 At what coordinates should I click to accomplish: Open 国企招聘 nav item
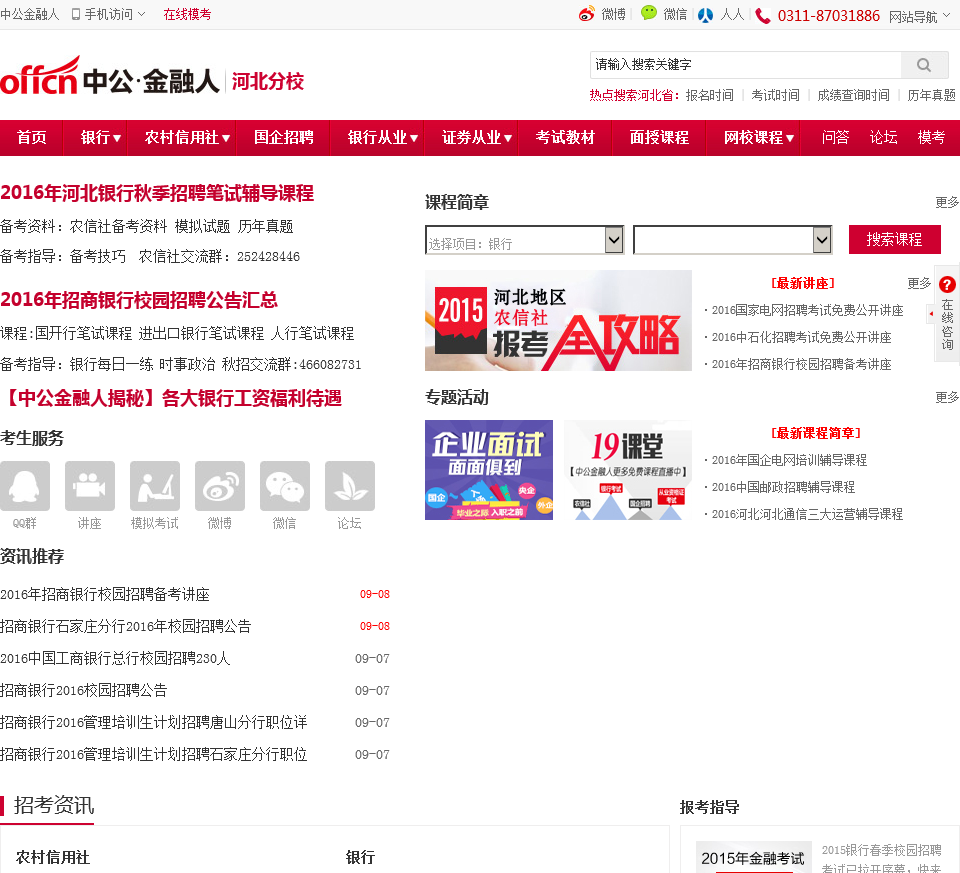coord(284,137)
